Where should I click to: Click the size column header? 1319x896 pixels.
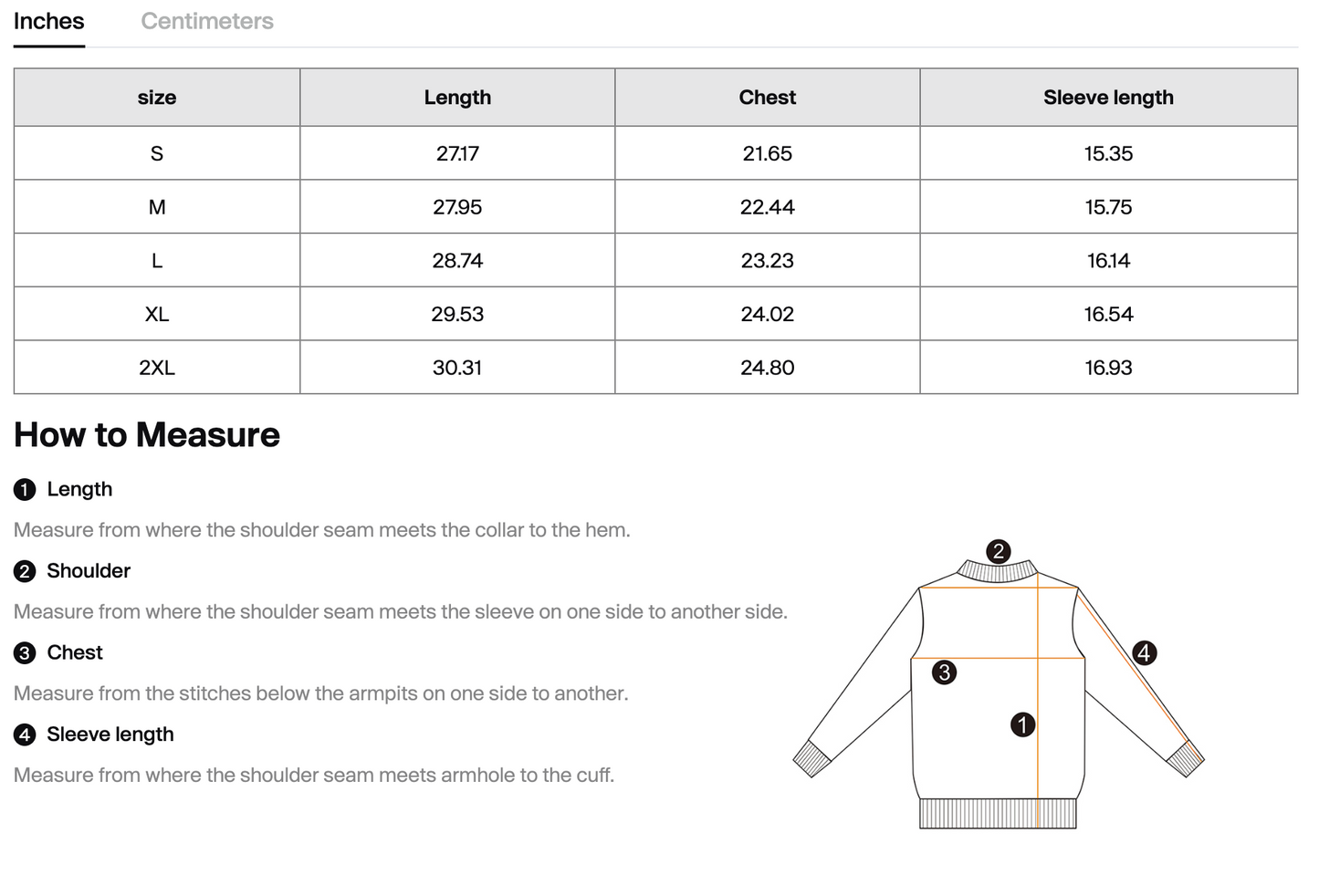point(157,98)
